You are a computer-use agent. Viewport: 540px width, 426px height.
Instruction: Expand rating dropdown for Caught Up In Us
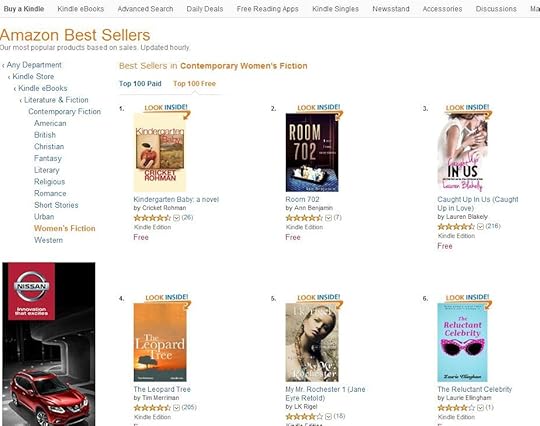480,227
